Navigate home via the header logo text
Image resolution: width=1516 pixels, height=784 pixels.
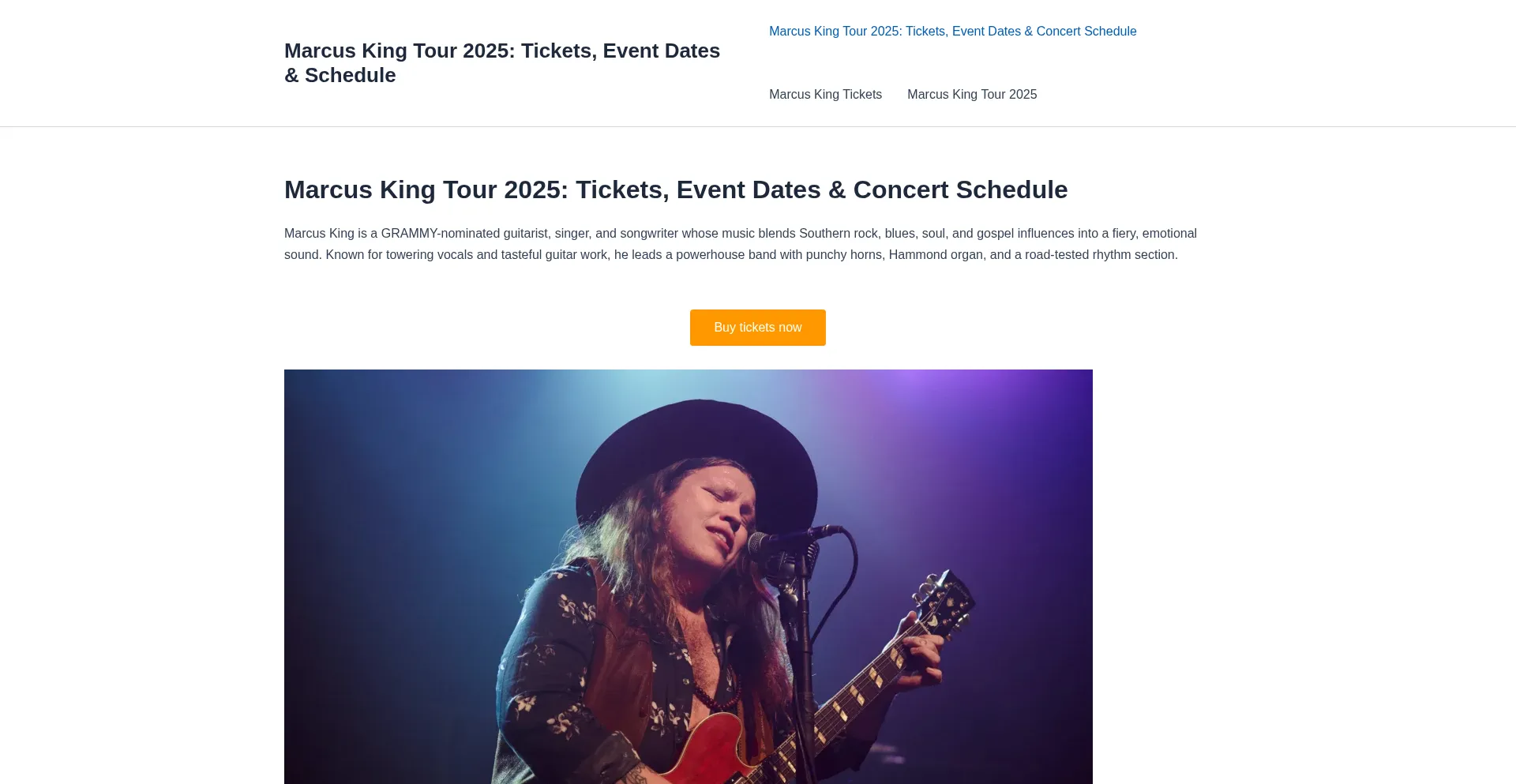coord(502,62)
